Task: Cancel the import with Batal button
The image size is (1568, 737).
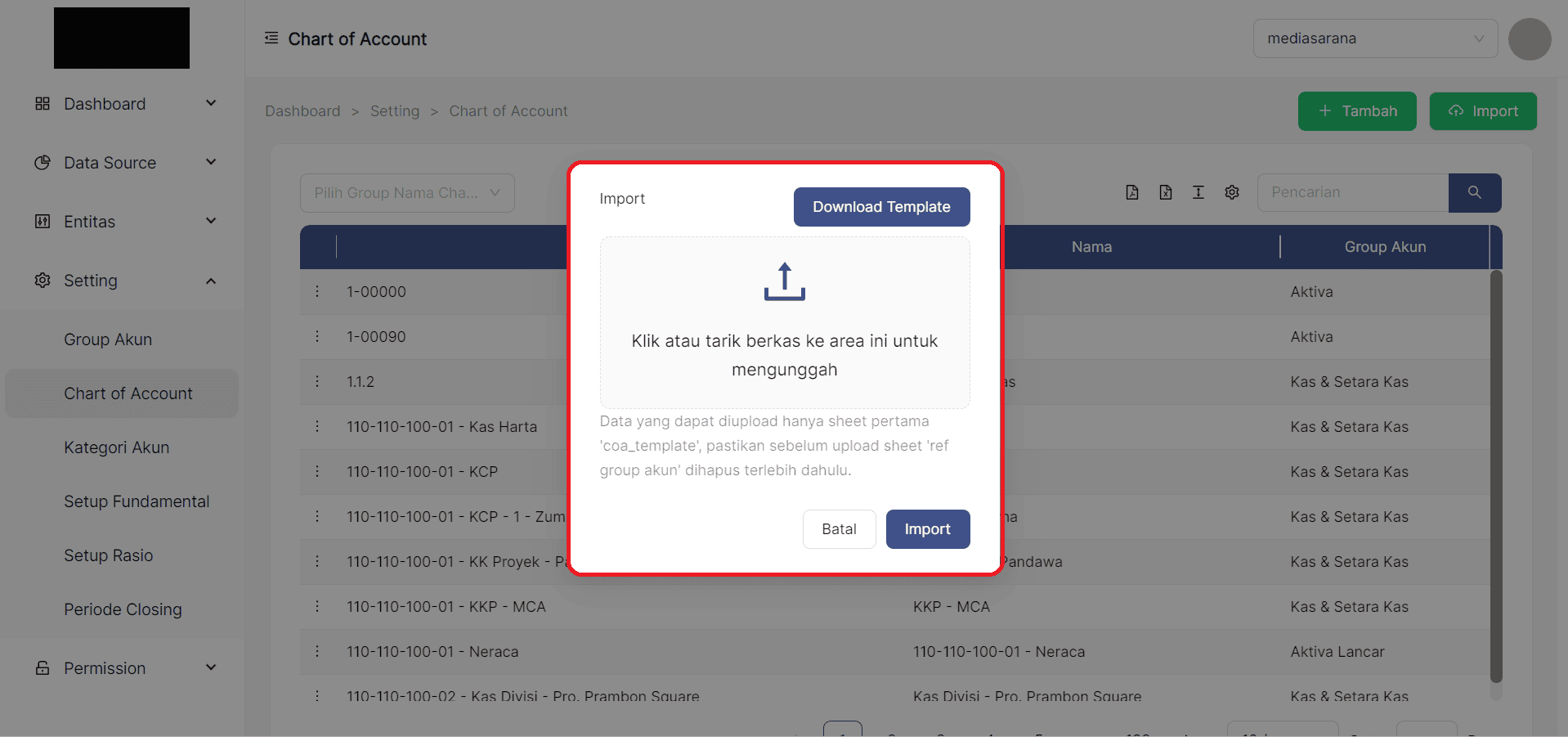Action: pos(839,529)
